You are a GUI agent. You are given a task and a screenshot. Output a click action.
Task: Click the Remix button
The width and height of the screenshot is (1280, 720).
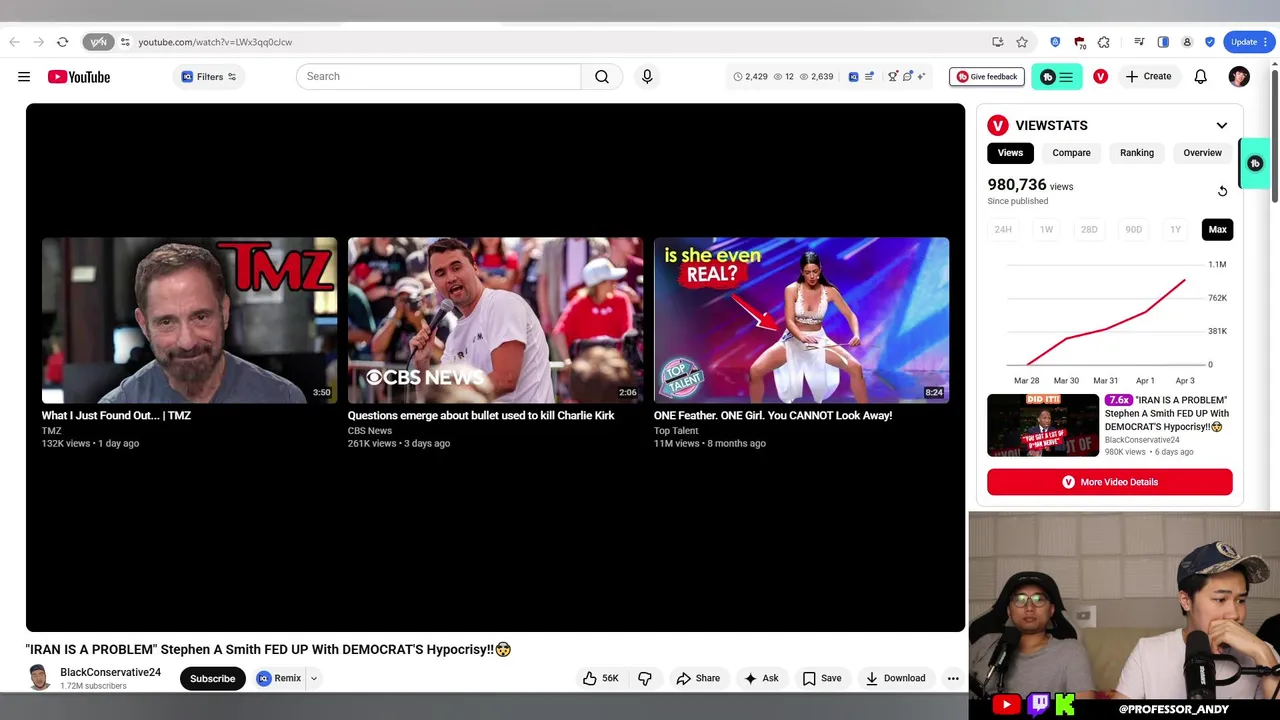pyautogui.click(x=279, y=679)
